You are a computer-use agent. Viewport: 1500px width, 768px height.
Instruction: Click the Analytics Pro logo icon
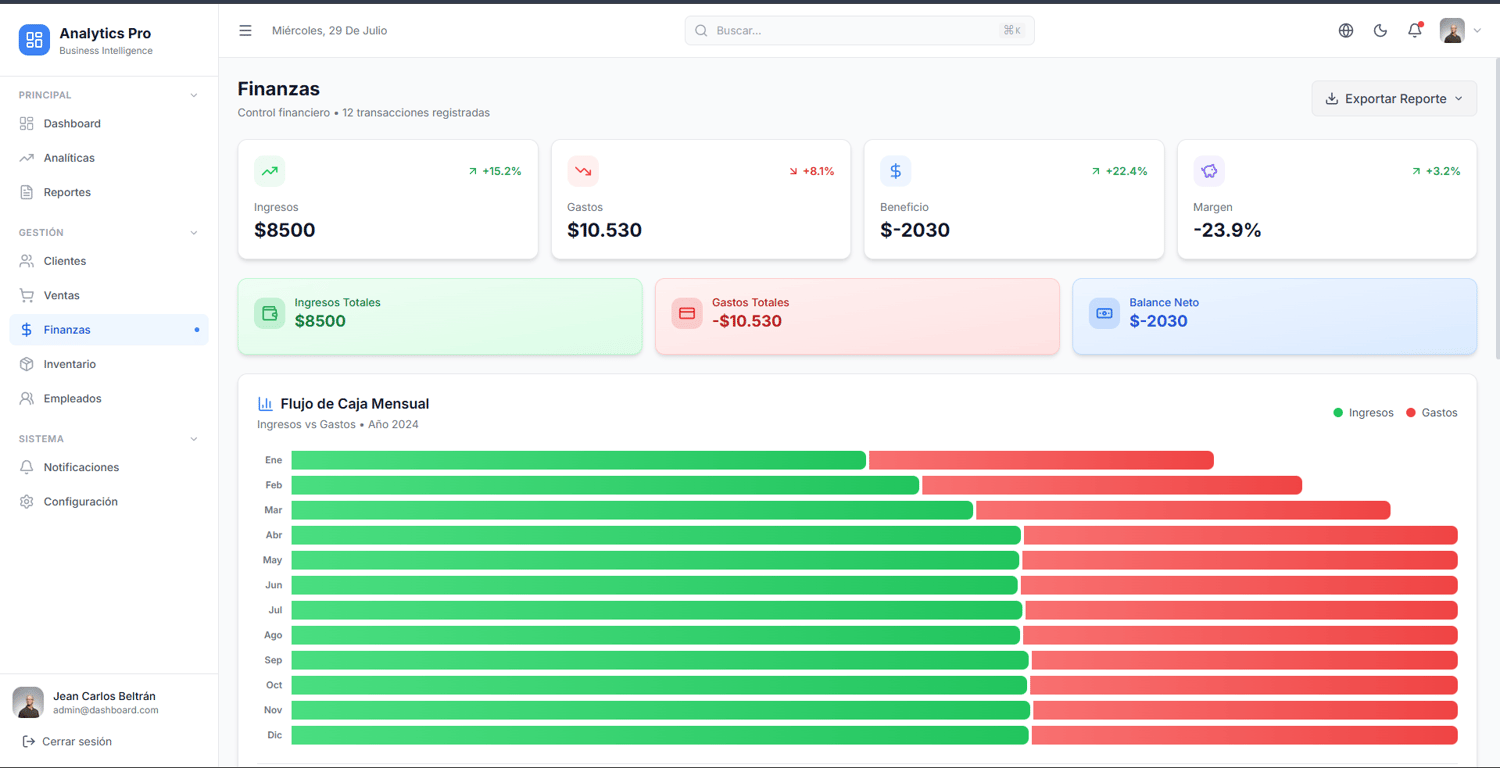(34, 40)
